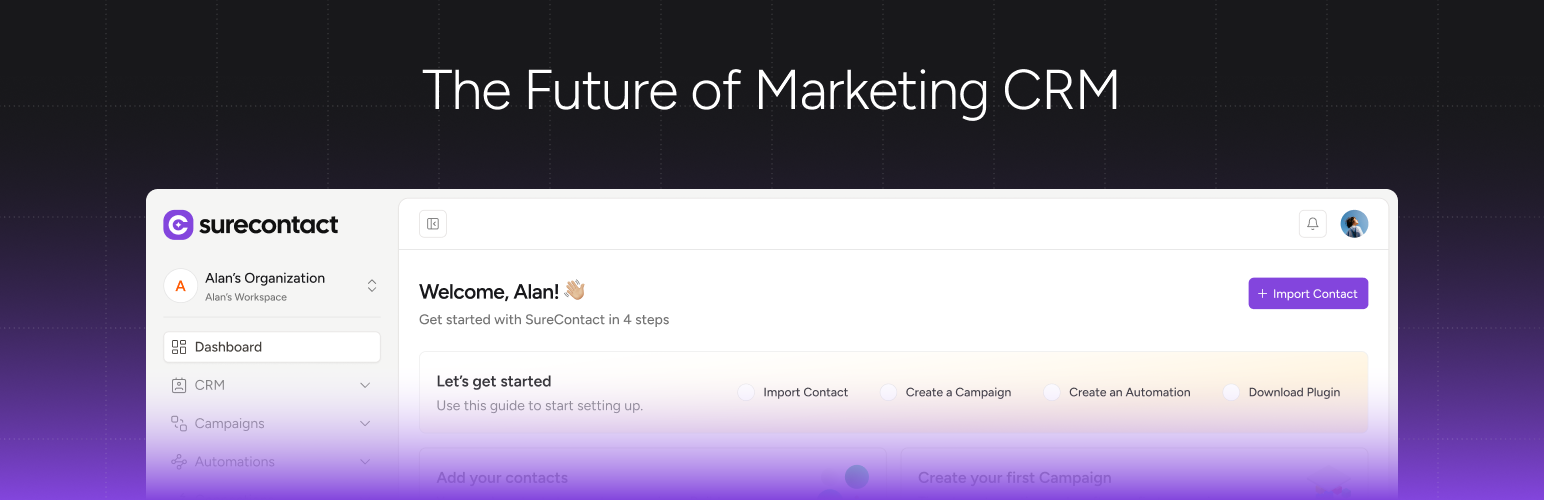Click the organization avatar letter A

(x=180, y=286)
